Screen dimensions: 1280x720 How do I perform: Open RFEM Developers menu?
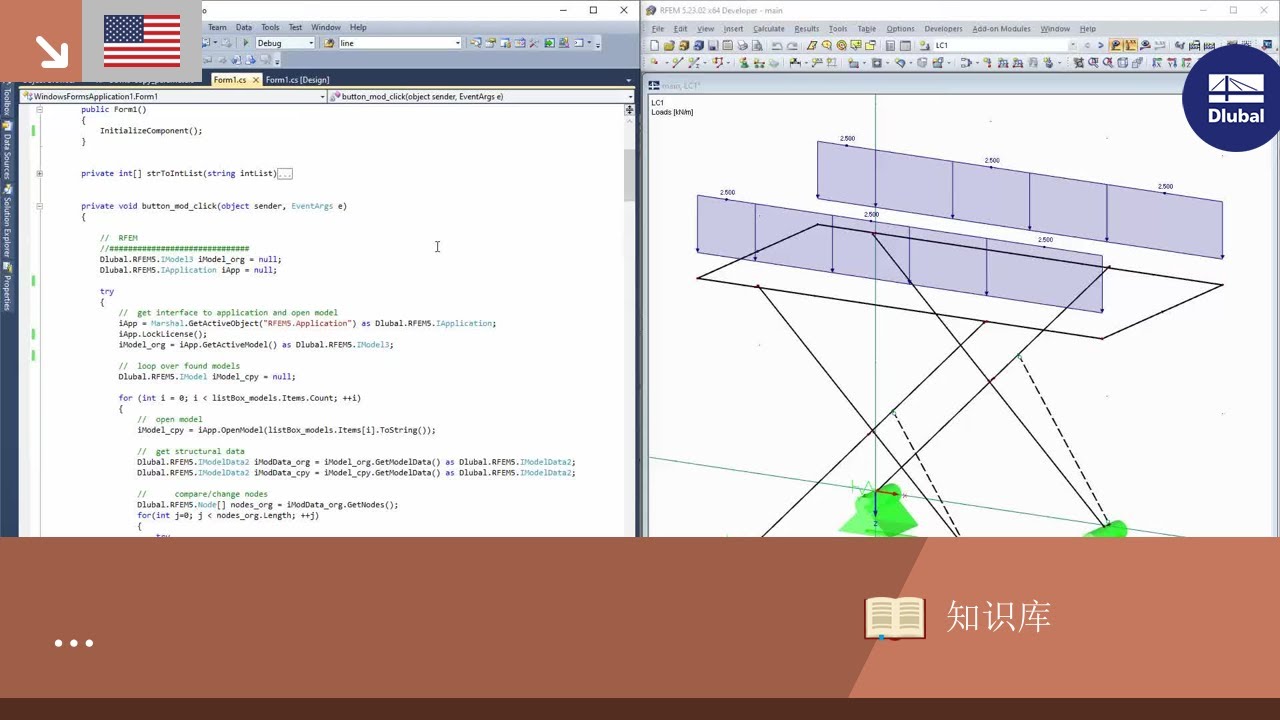click(943, 29)
